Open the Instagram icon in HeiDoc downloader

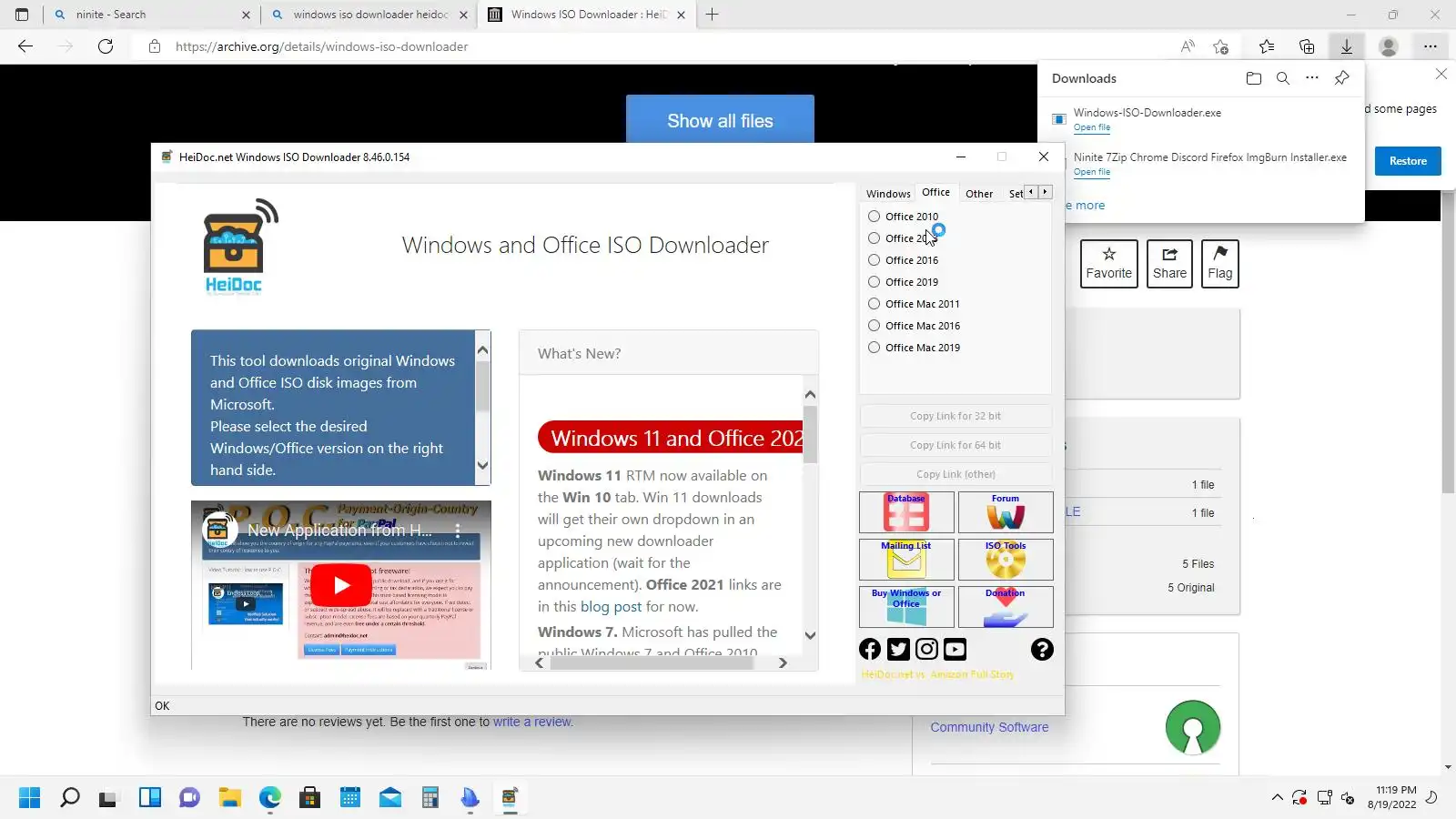tap(926, 649)
